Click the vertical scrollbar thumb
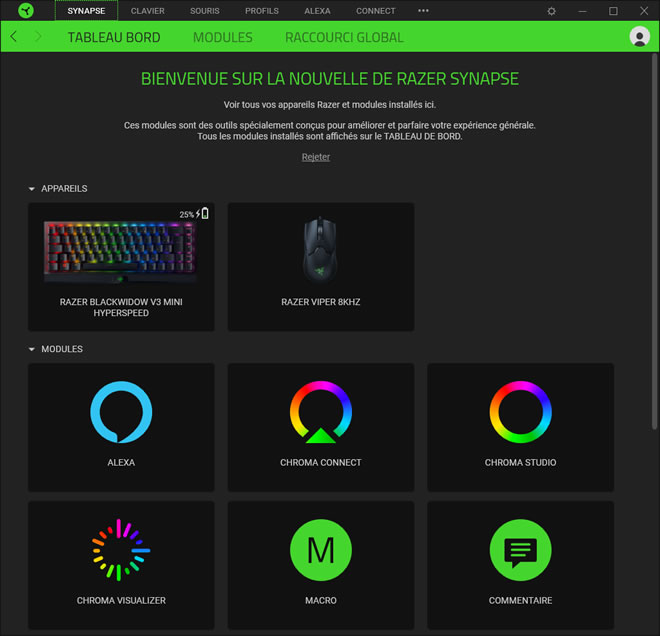The height and width of the screenshot is (636, 660). (x=655, y=241)
